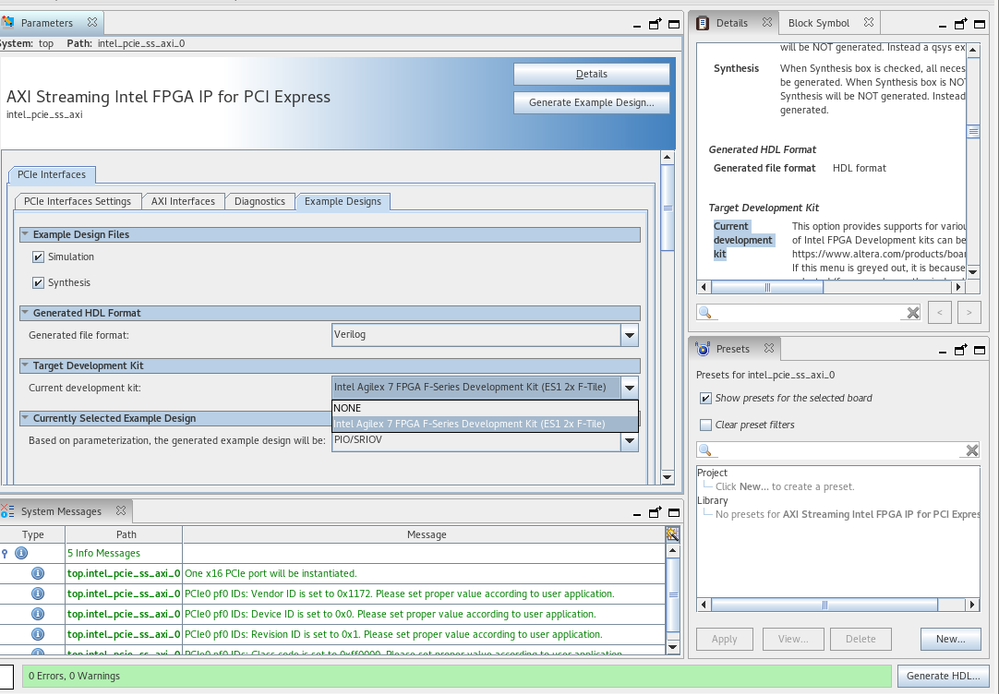The image size is (999, 694).
Task: Toggle the Synthesis checkbox
Action: click(38, 283)
